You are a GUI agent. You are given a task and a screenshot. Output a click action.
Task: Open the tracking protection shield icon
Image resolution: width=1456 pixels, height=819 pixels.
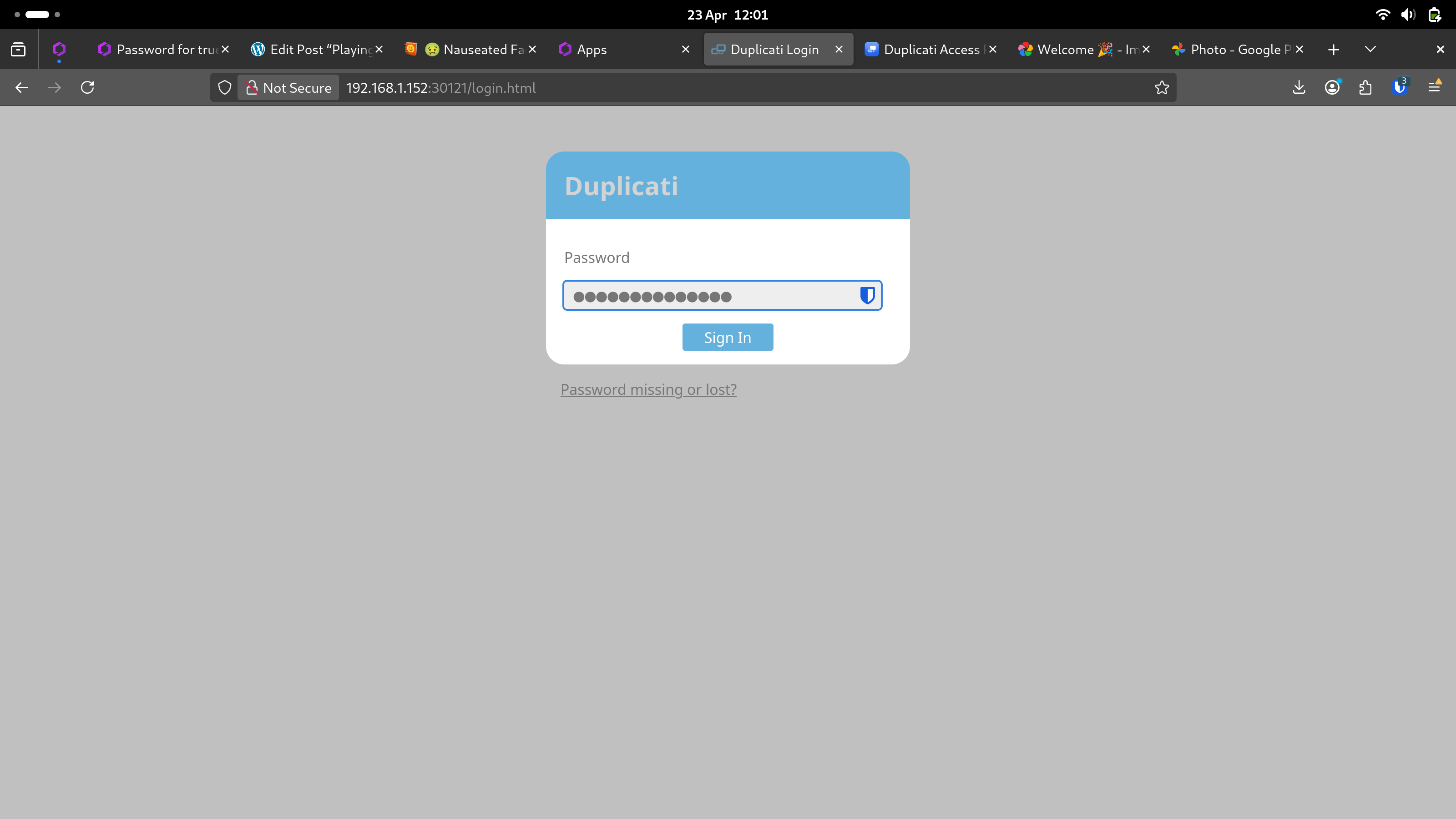click(x=224, y=88)
